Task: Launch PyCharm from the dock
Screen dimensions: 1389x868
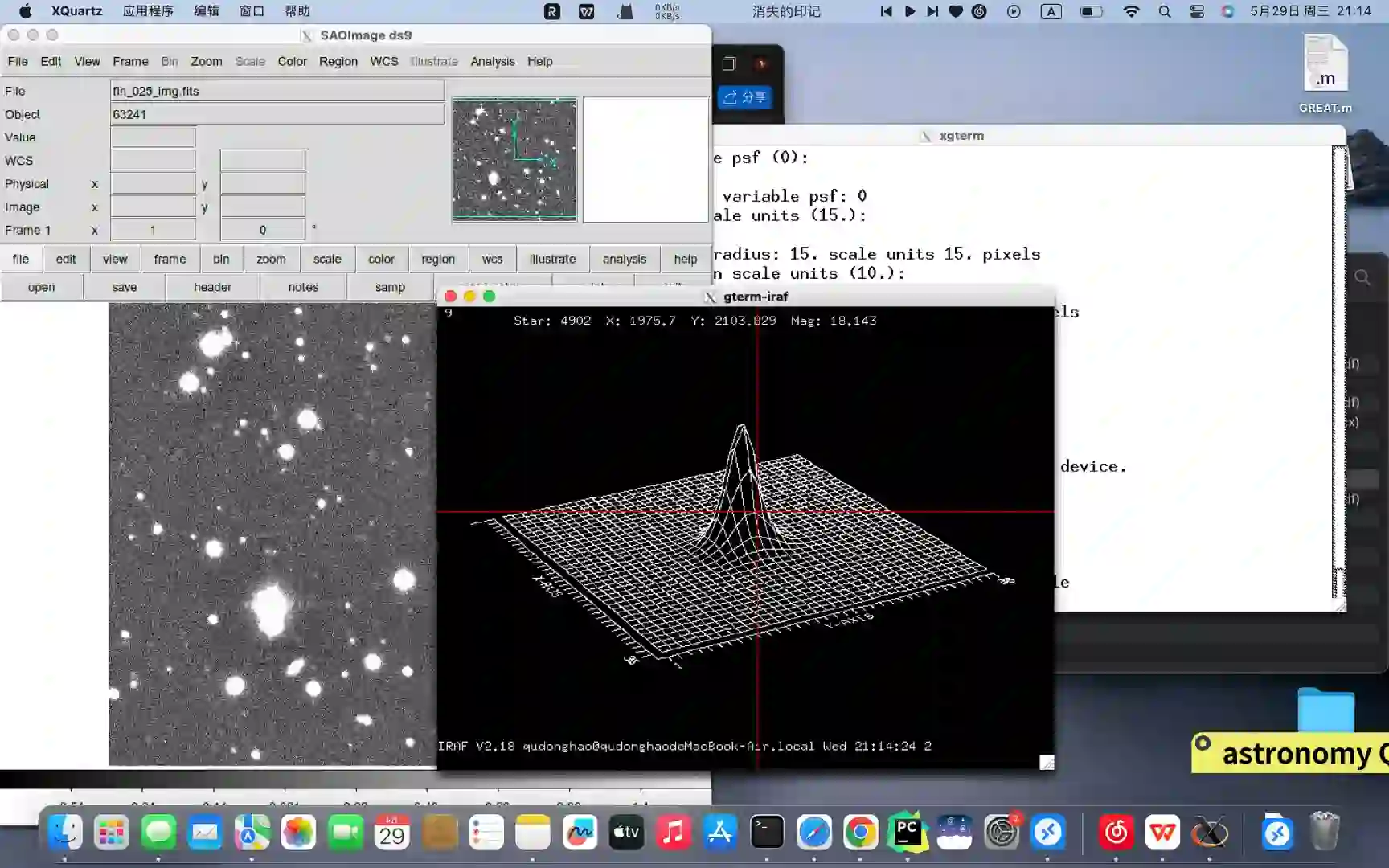Action: coord(908,832)
